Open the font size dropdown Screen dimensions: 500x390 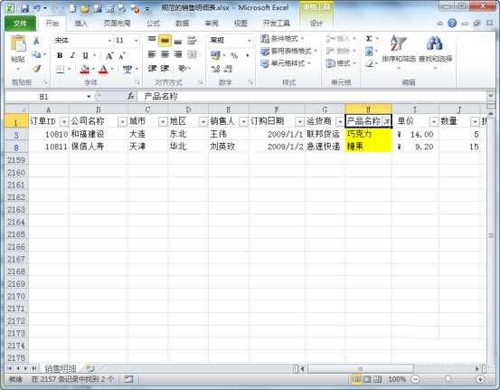click(136, 41)
